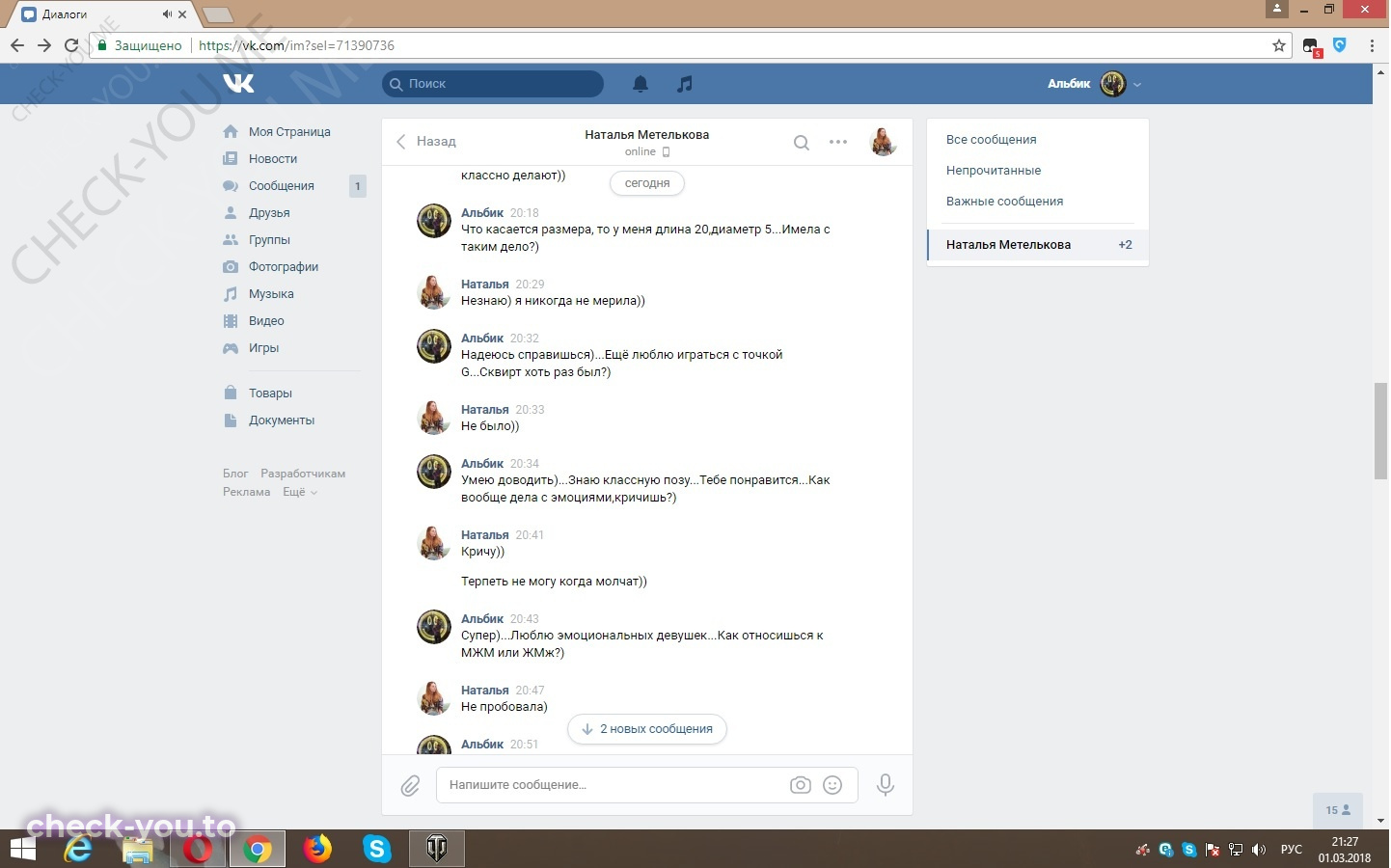Click the extension icon with red badge
Image resolution: width=1391 pixels, height=868 pixels.
click(x=1311, y=46)
